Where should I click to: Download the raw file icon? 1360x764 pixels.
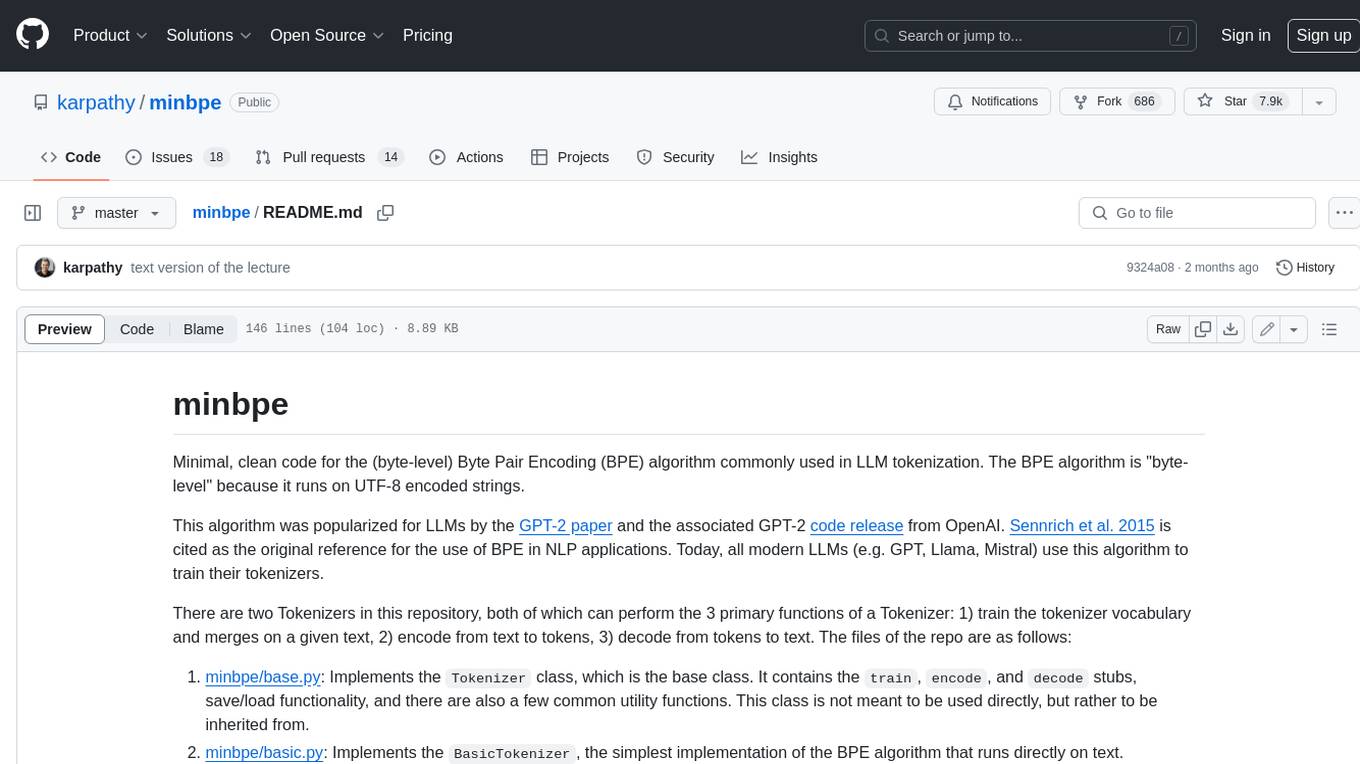[1231, 329]
